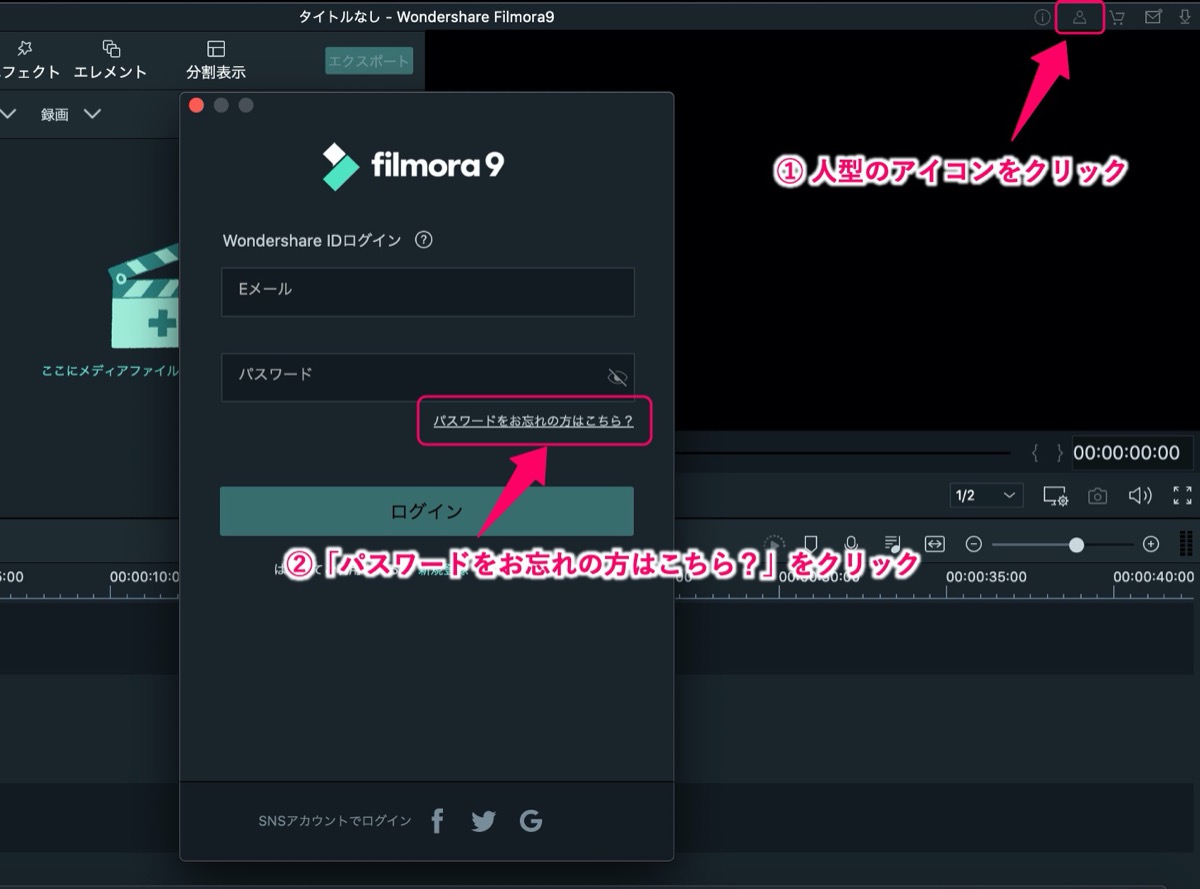Click the audio level meter icon
Image resolution: width=1200 pixels, height=889 pixels.
(1186, 544)
